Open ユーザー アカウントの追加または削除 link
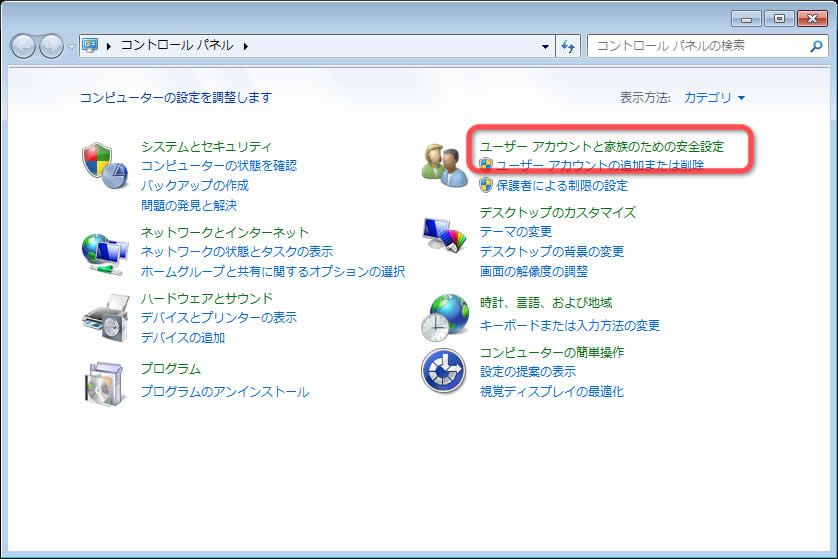Screen dimensions: 838x559 (x=600, y=165)
